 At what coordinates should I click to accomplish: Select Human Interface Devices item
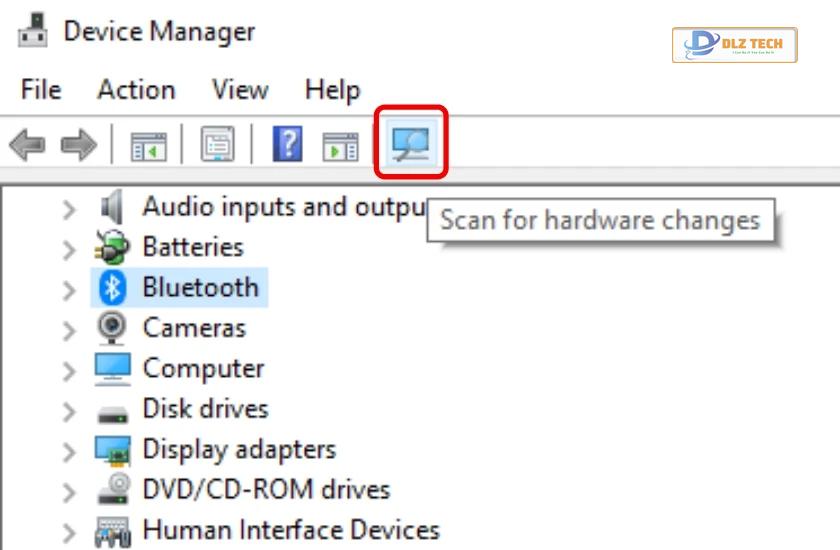291,530
